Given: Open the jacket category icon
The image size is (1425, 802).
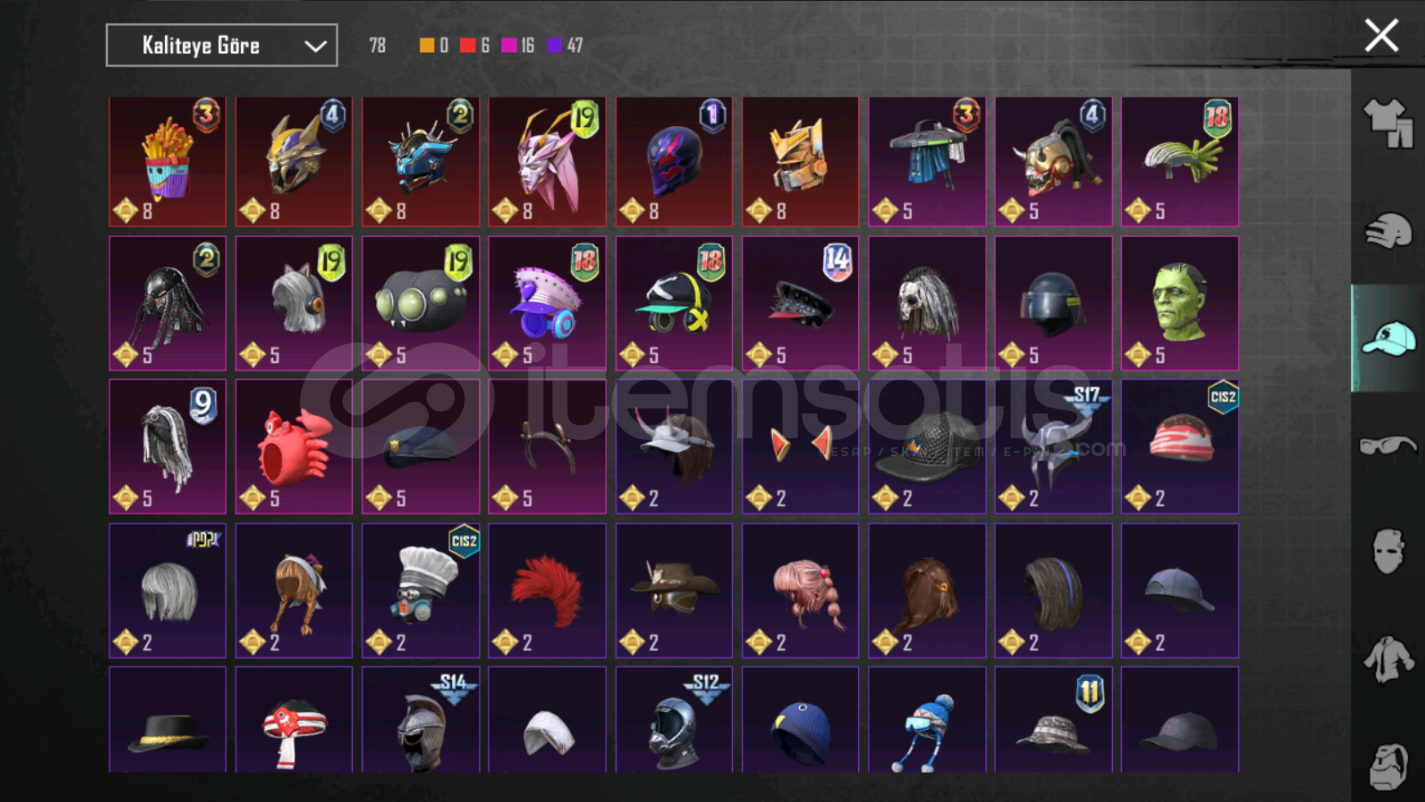Looking at the screenshot, I should [x=1389, y=660].
